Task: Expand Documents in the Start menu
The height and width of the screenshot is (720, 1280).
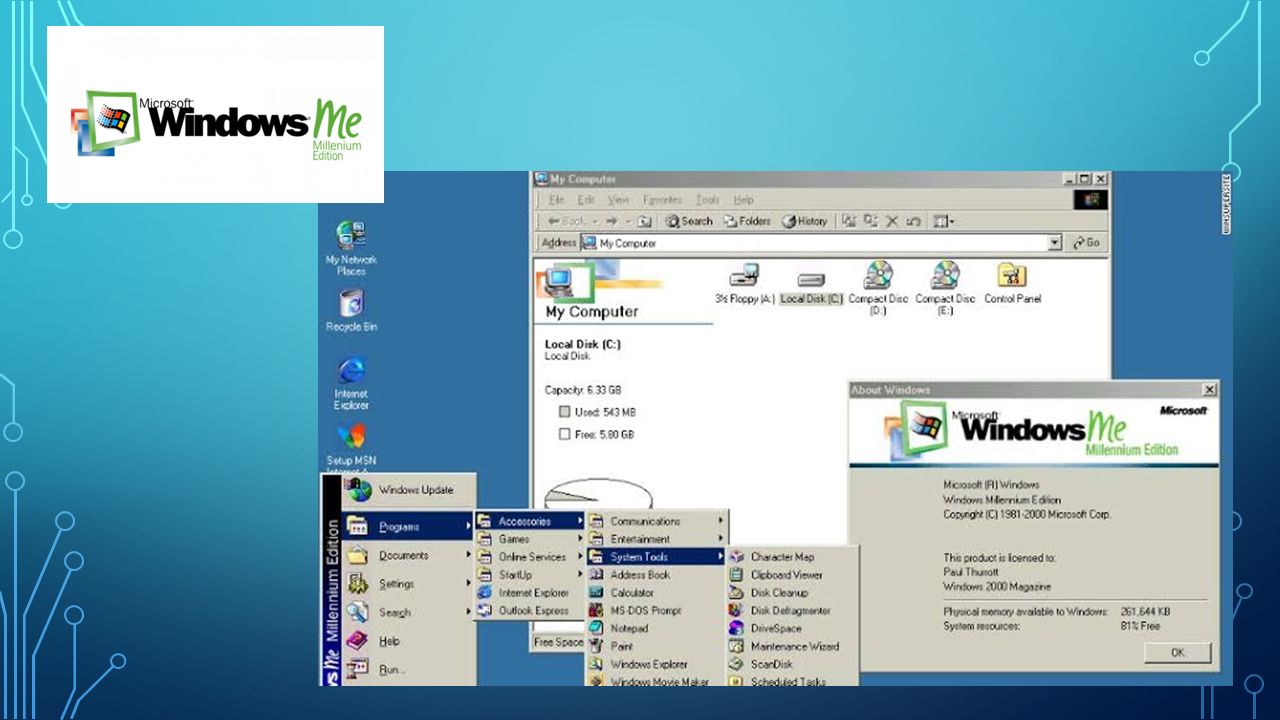Action: pyautogui.click(x=408, y=556)
